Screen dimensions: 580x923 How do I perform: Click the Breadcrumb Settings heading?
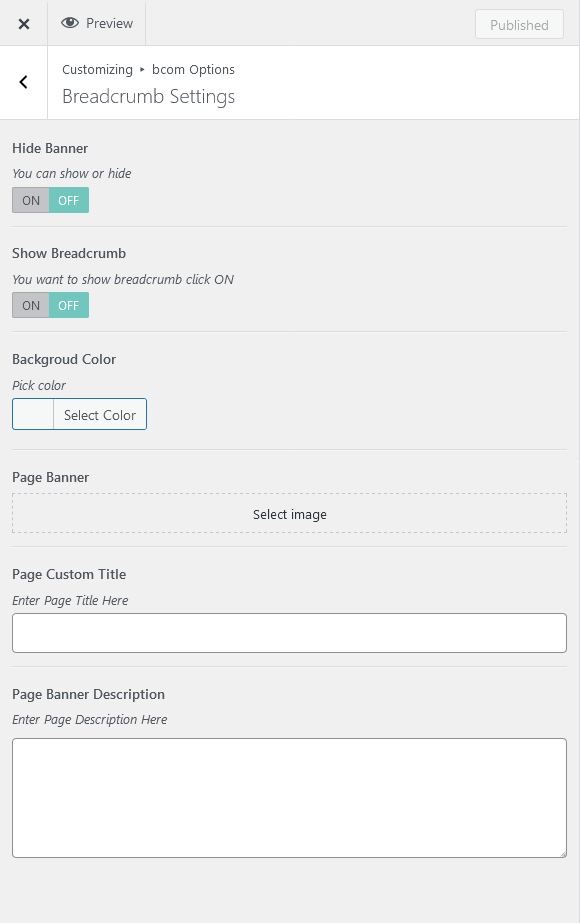click(148, 97)
